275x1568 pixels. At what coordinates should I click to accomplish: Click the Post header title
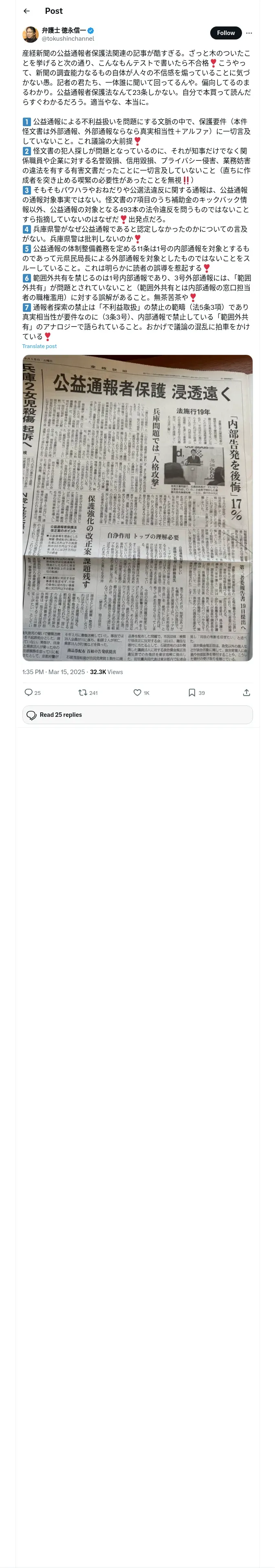click(x=54, y=11)
